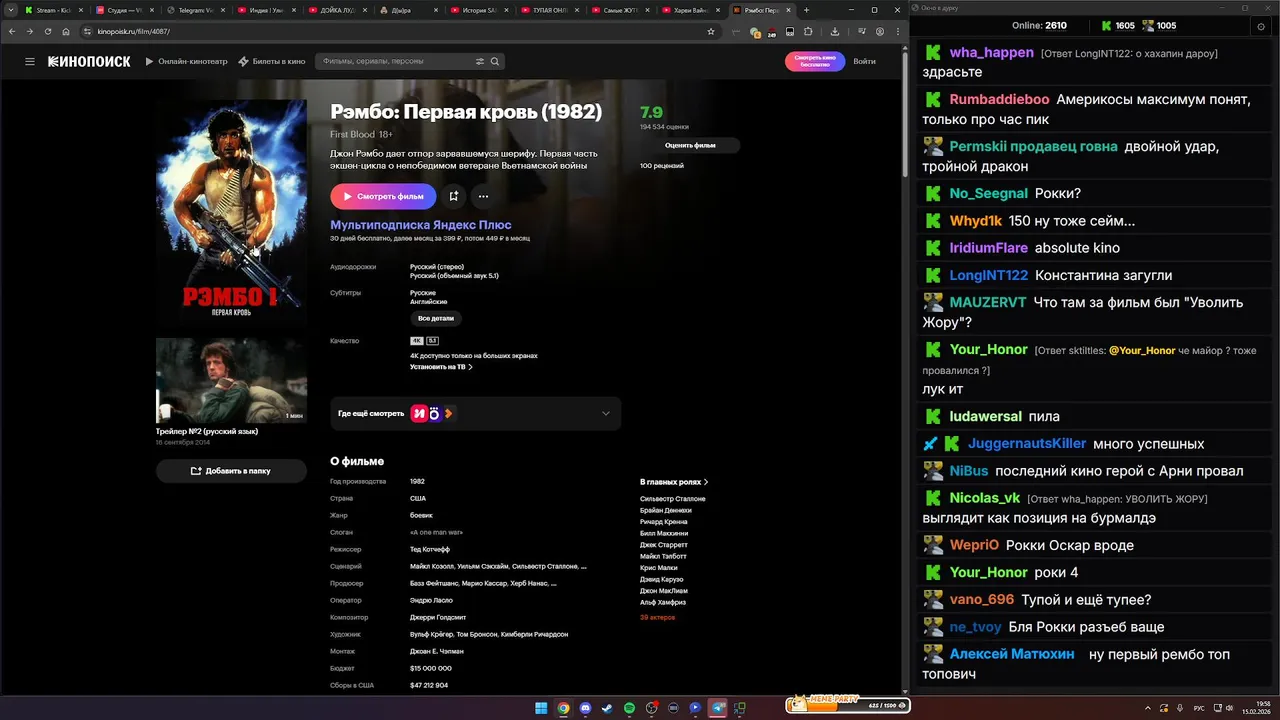
Task: Click Смотреть кино бесплатно button
Action: [x=815, y=61]
